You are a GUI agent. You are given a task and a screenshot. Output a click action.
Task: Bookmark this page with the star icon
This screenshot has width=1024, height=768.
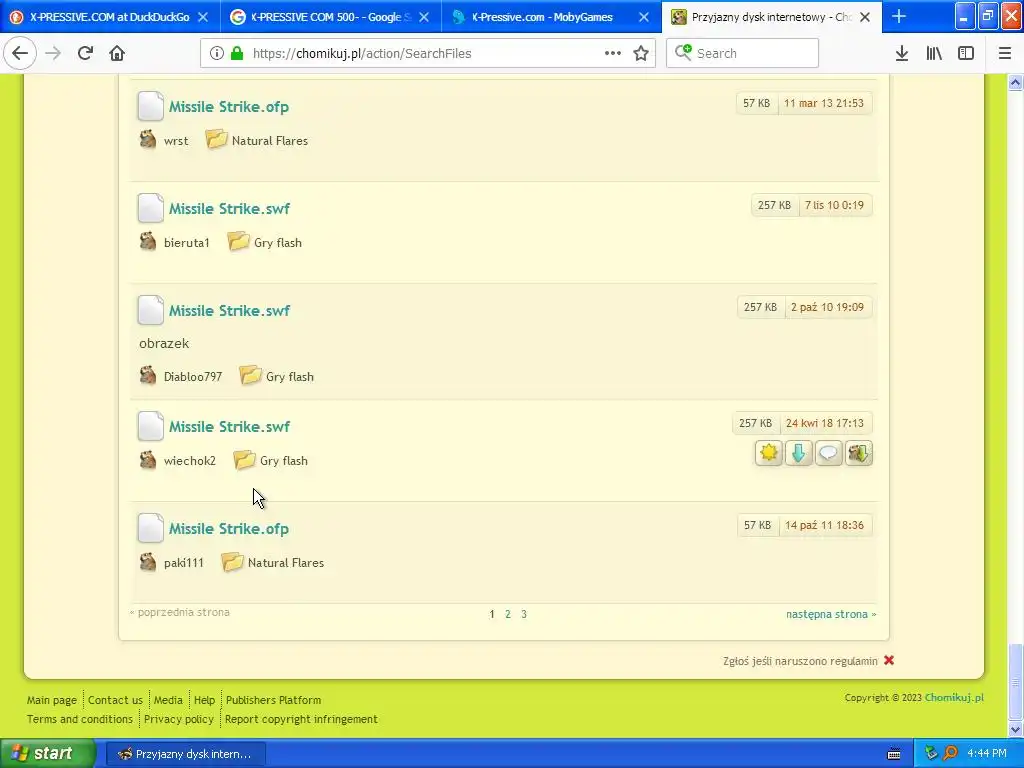[x=641, y=53]
